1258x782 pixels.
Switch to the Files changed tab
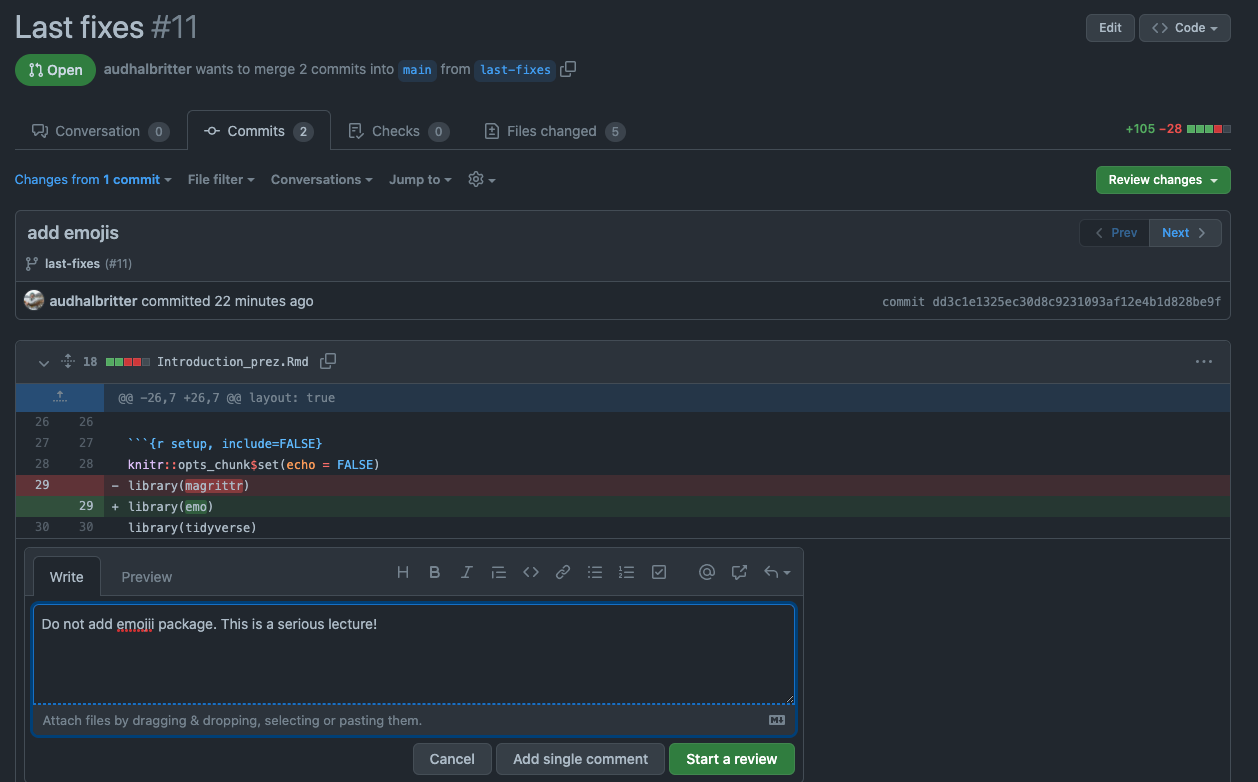[554, 131]
